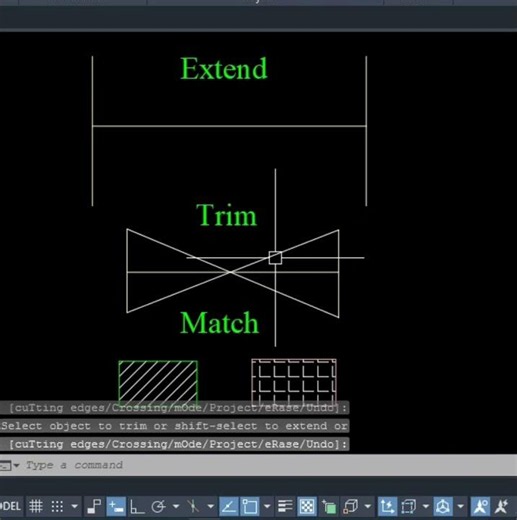Switch to MODEL space button

point(11,507)
